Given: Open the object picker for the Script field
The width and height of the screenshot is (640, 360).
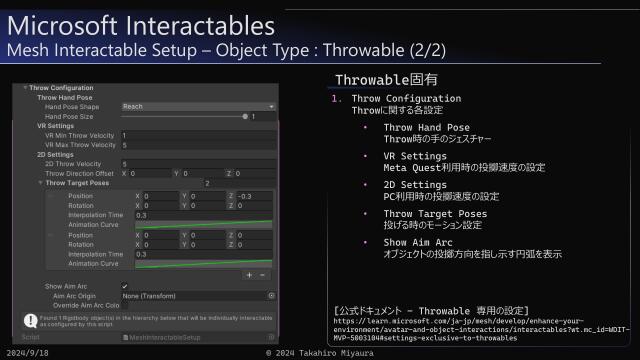Looking at the screenshot, I should 271,337.
